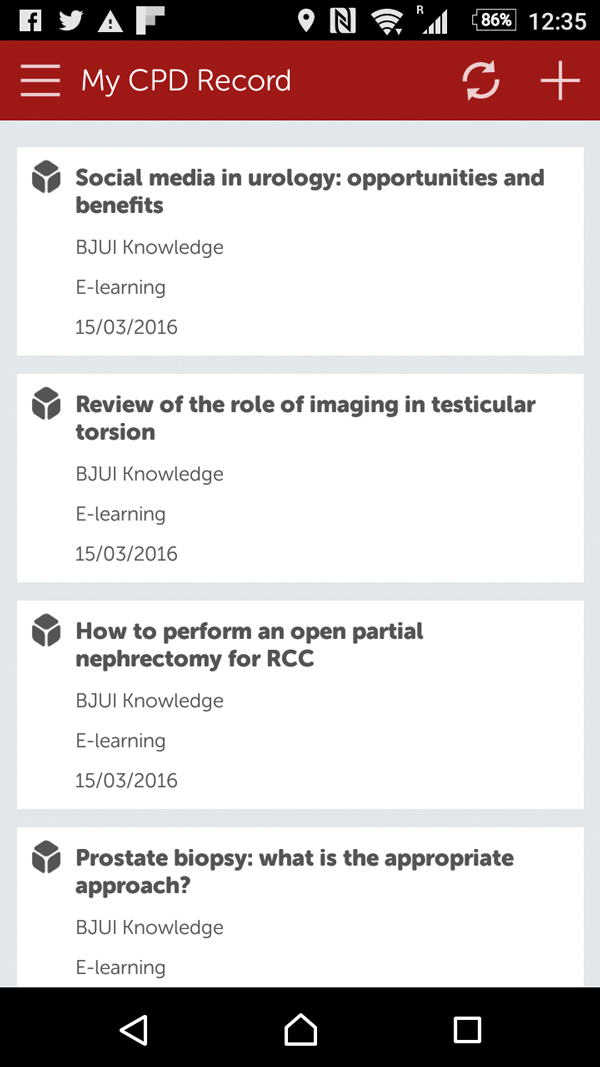600x1067 pixels.
Task: Tap cube icon beside Prostate biopsy entry
Action: 46,857
